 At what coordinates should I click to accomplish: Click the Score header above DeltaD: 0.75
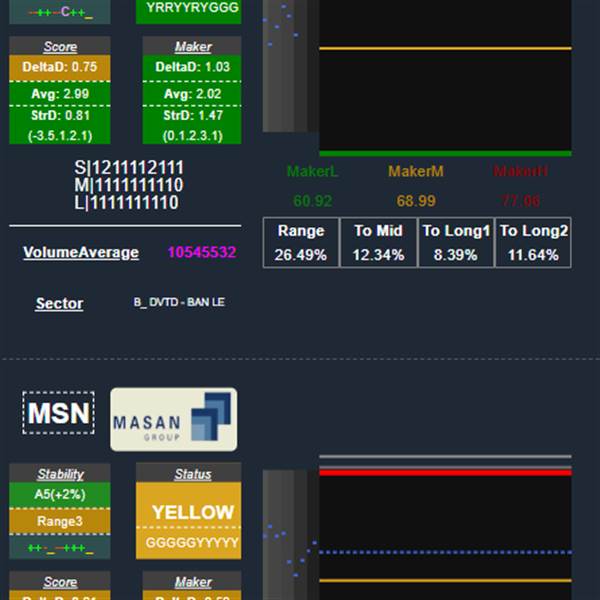pos(60,46)
